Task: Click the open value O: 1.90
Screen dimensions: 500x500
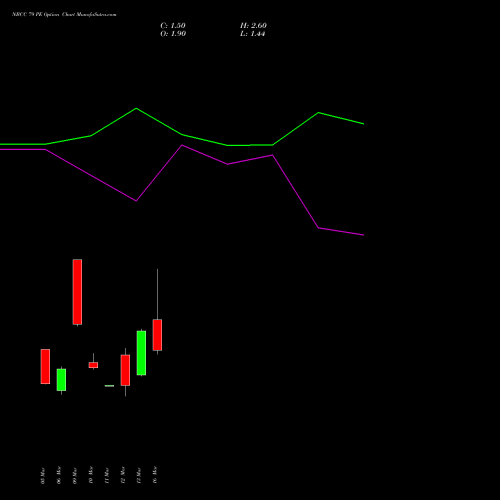Action: [173, 34]
